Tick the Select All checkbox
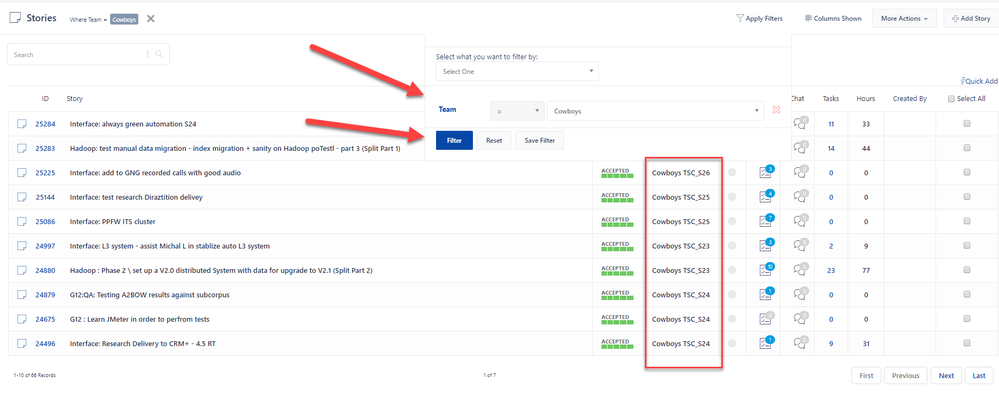 coord(951,99)
